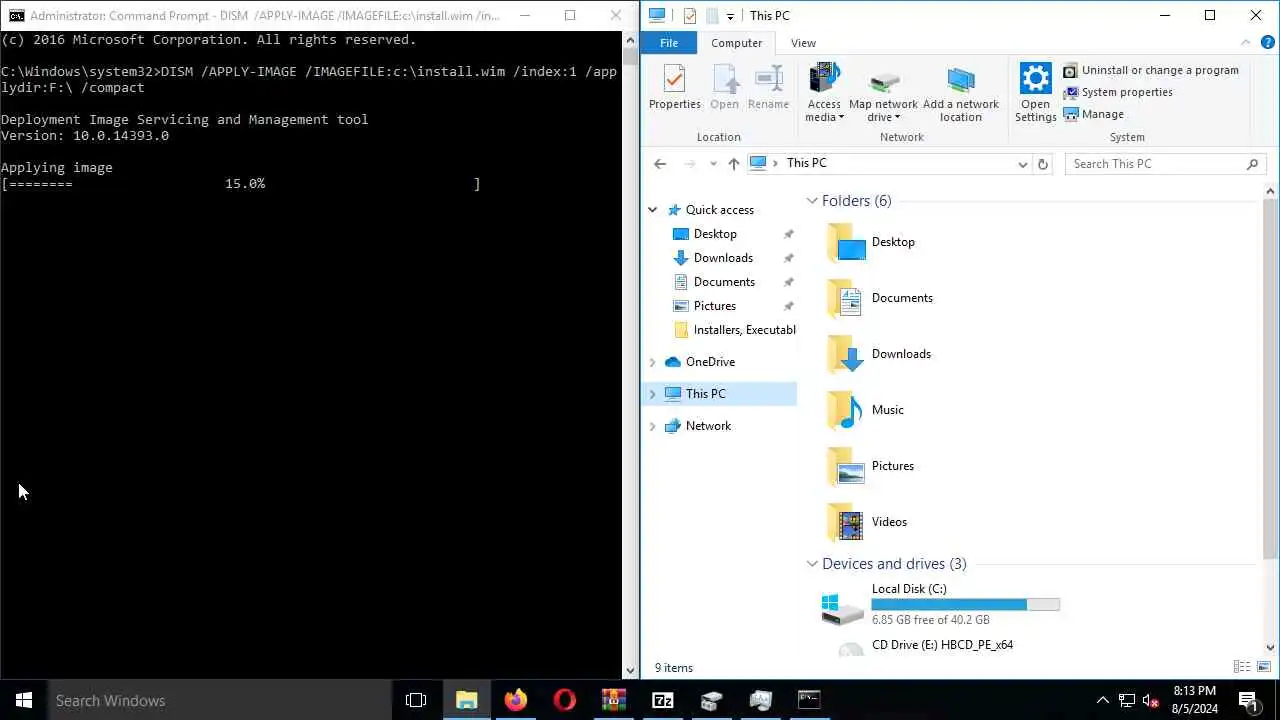Open Customize Quick Access Toolbar dropdown
Viewport: 1280px width, 720px height.
(x=730, y=16)
